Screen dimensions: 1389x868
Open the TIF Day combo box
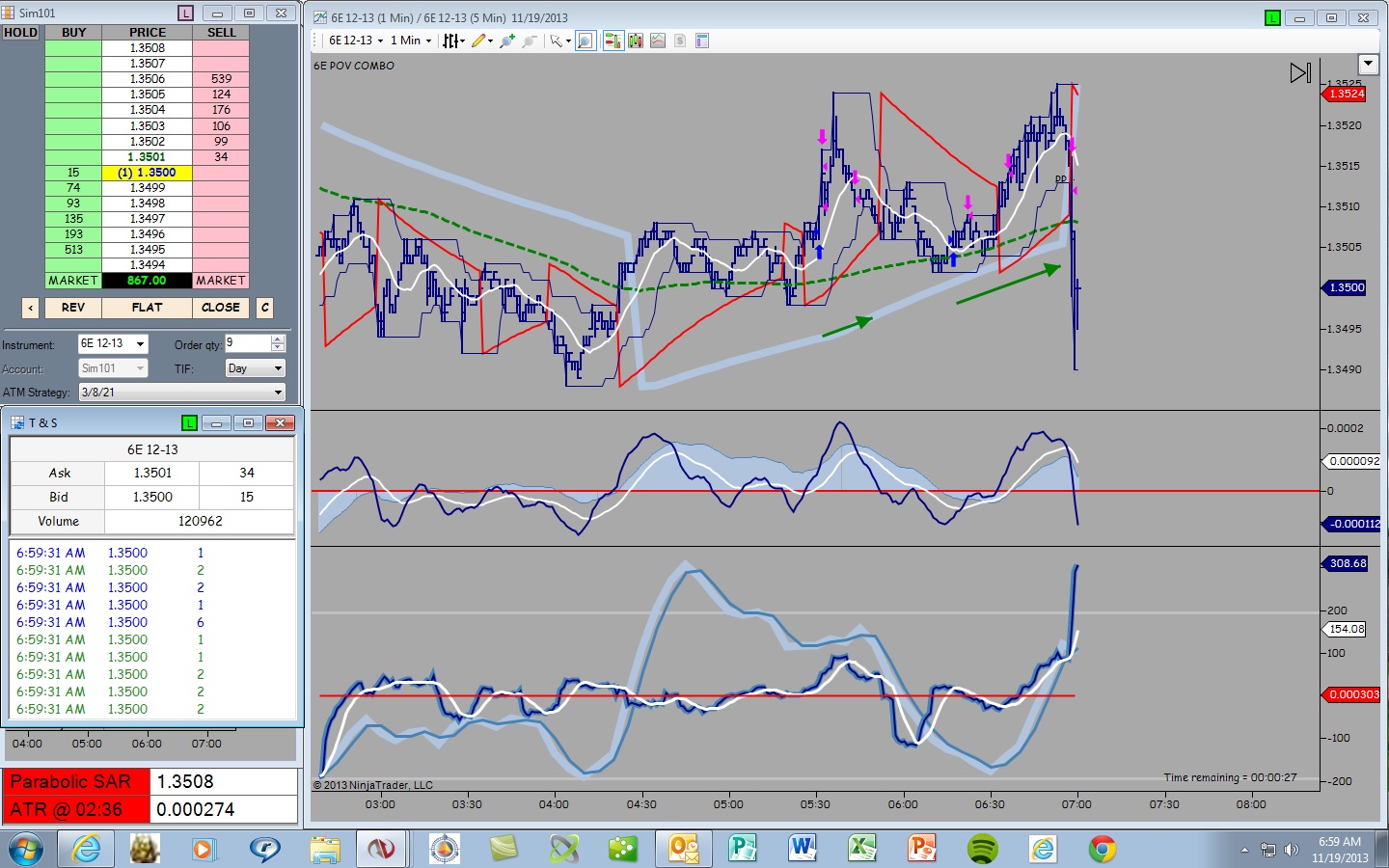[x=256, y=368]
